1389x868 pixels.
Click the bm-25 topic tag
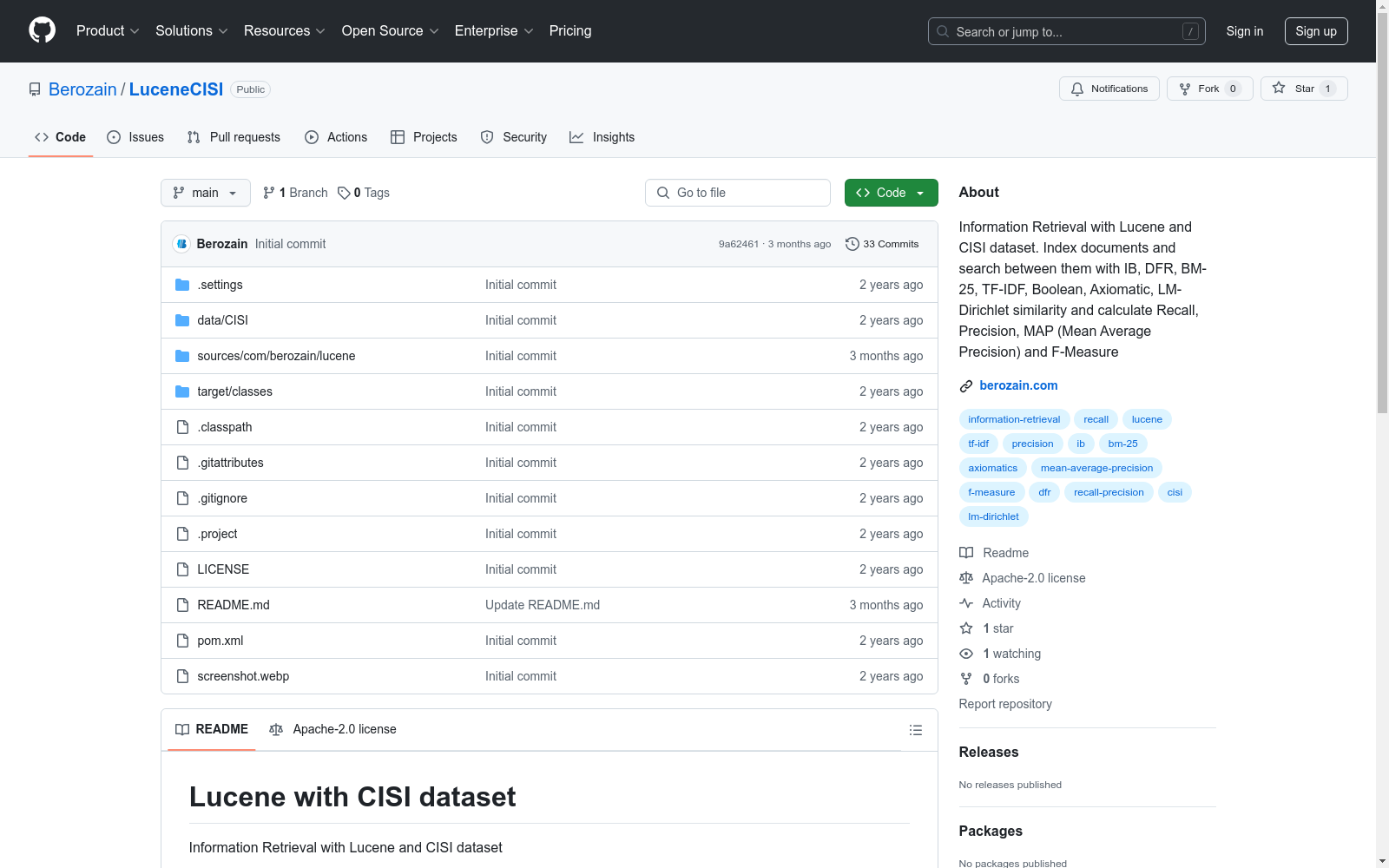tap(1122, 444)
